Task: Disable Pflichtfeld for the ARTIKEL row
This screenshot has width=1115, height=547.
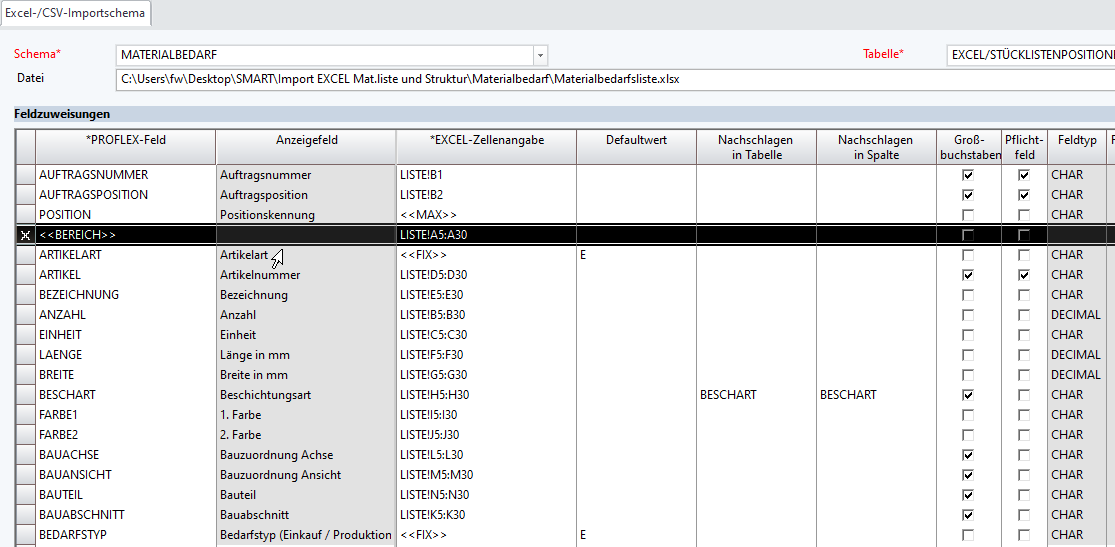Action: coord(1024,275)
